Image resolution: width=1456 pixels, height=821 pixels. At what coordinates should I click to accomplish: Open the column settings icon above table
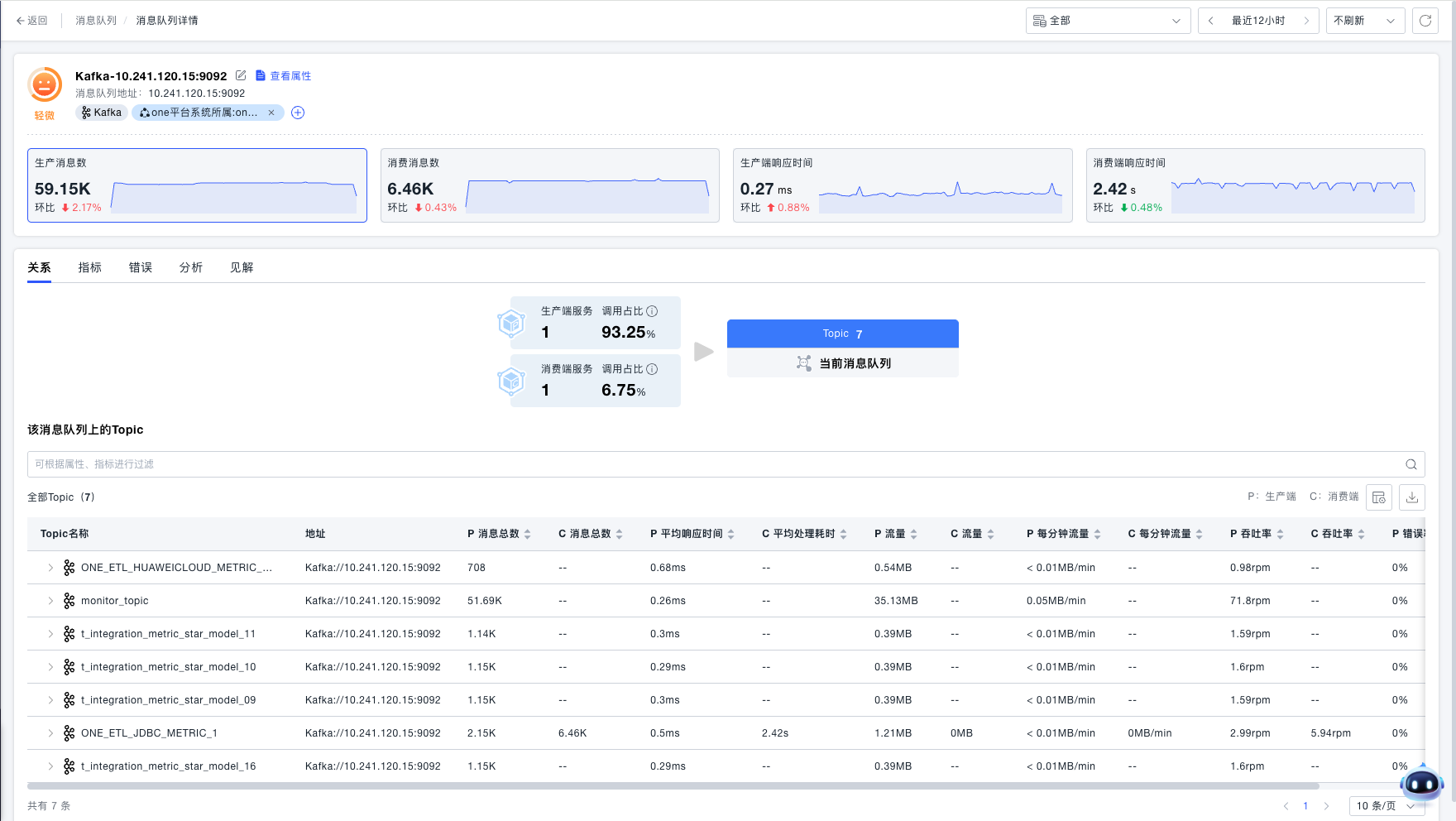(x=1379, y=497)
